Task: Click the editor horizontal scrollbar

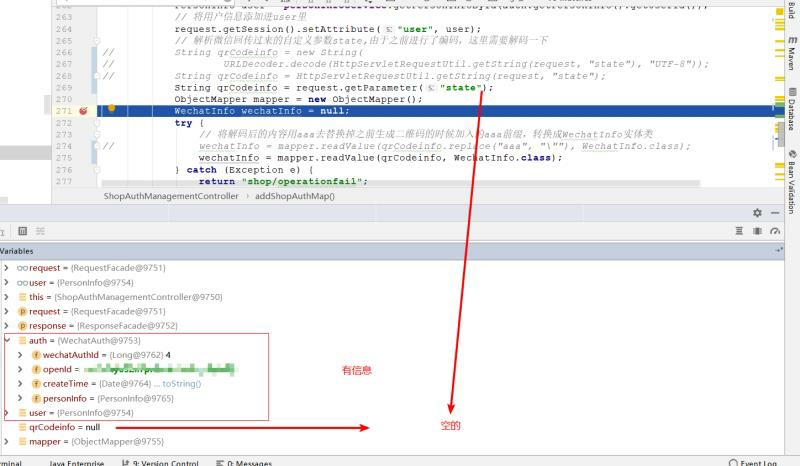Action: pyautogui.click(x=401, y=183)
